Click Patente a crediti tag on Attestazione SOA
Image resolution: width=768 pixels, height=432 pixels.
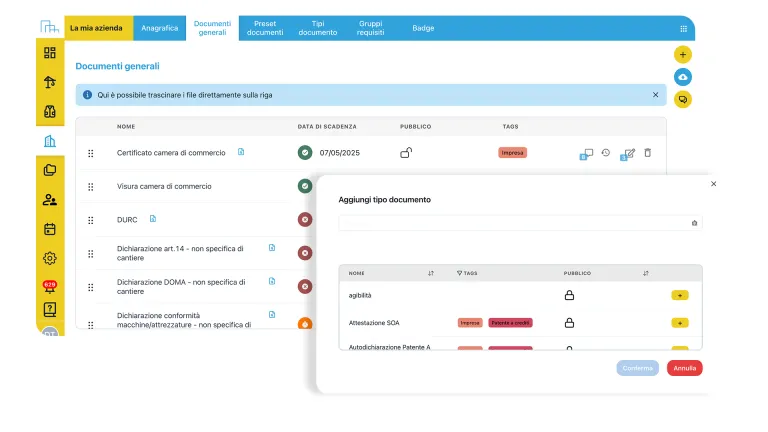(x=510, y=323)
